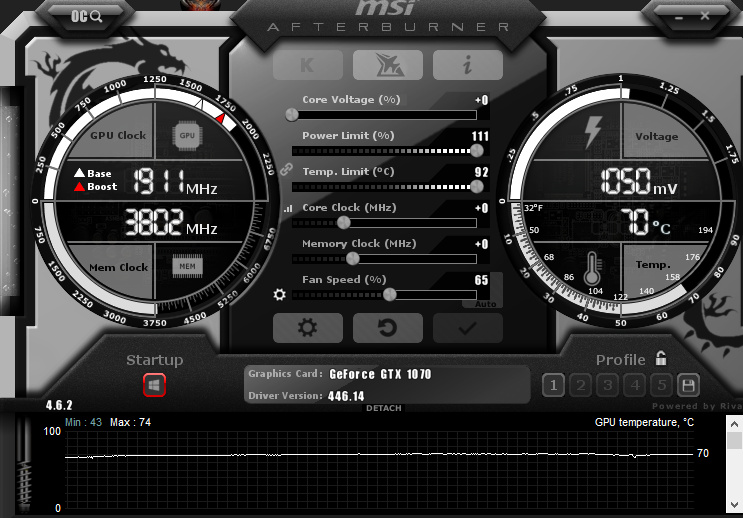The width and height of the screenshot is (743, 518).
Task: Click the 3802 MHz memory clock readout
Action: [171, 222]
